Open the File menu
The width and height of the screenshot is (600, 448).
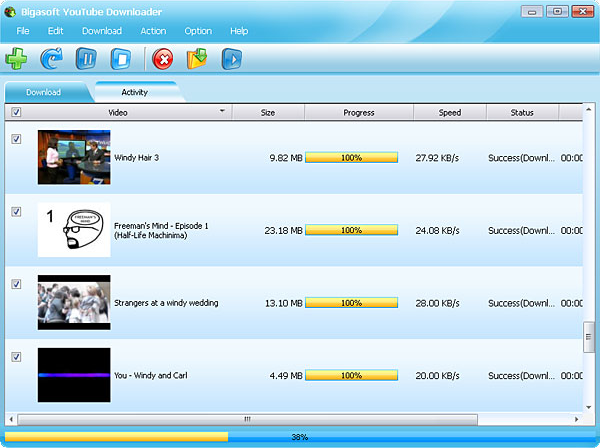(23, 31)
